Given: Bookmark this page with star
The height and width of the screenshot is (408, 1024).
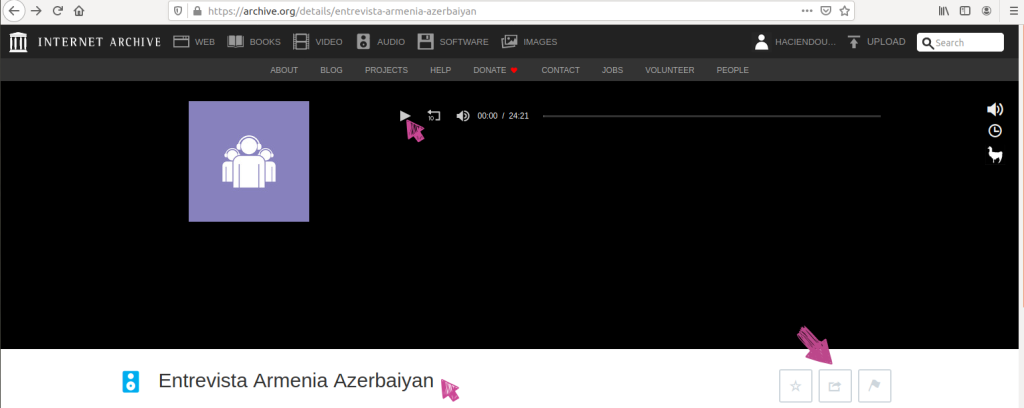Looking at the screenshot, I should coord(844,11).
